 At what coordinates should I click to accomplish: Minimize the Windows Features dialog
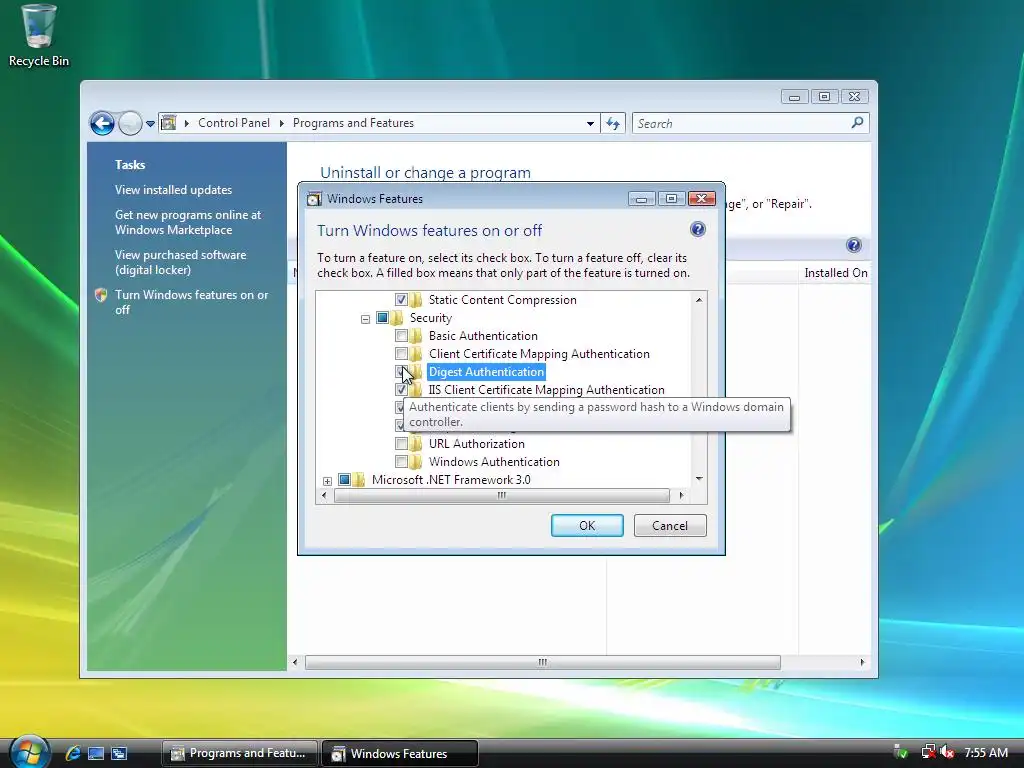tap(641, 199)
